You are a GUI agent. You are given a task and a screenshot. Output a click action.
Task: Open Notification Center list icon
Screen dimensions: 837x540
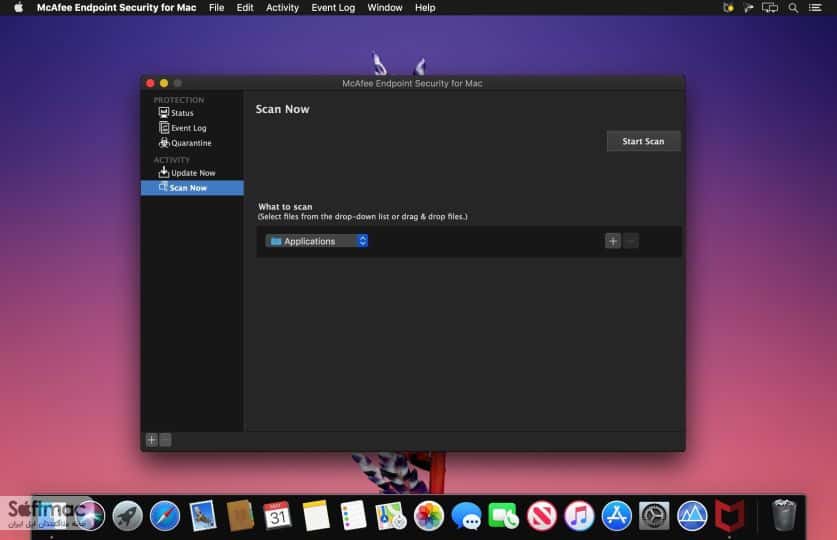coord(815,7)
